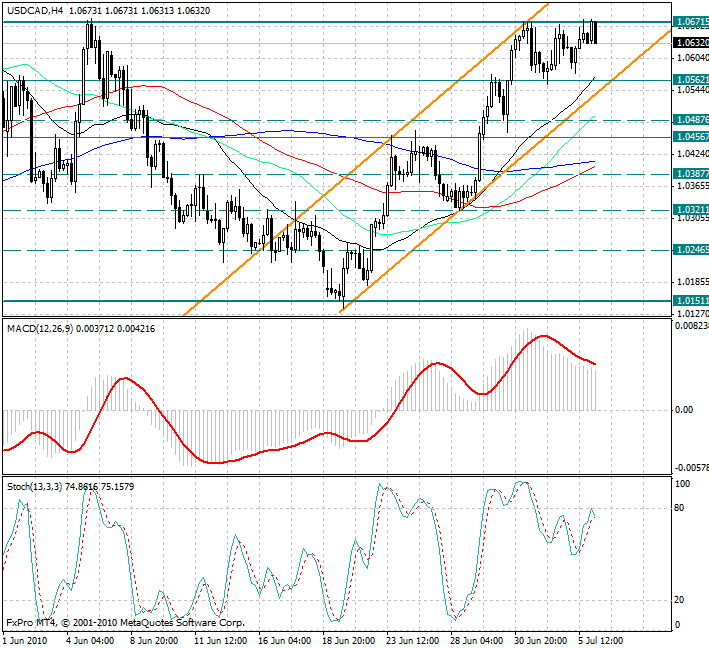
Task: Click the MACD 0.00 zero scale label
Action: click(x=684, y=410)
